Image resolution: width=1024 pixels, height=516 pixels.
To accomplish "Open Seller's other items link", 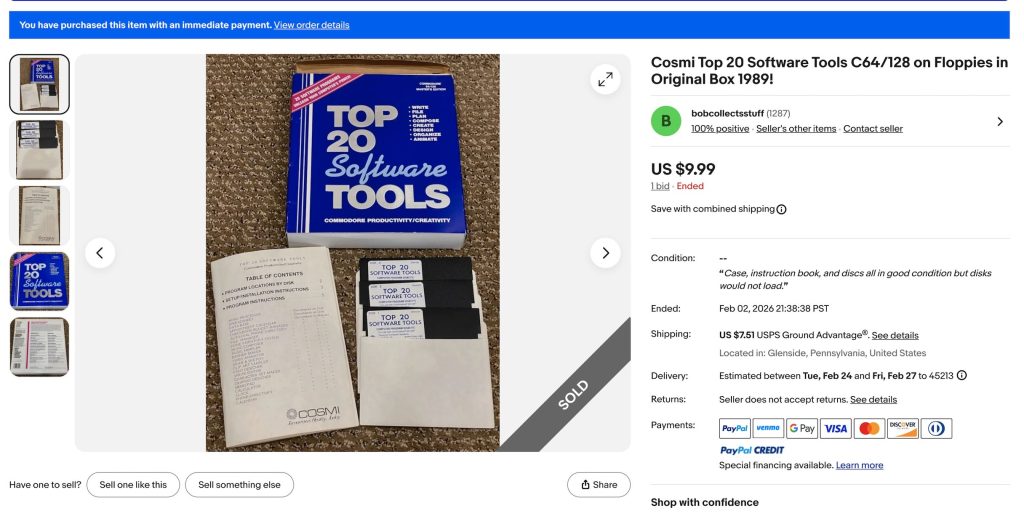I will point(796,129).
